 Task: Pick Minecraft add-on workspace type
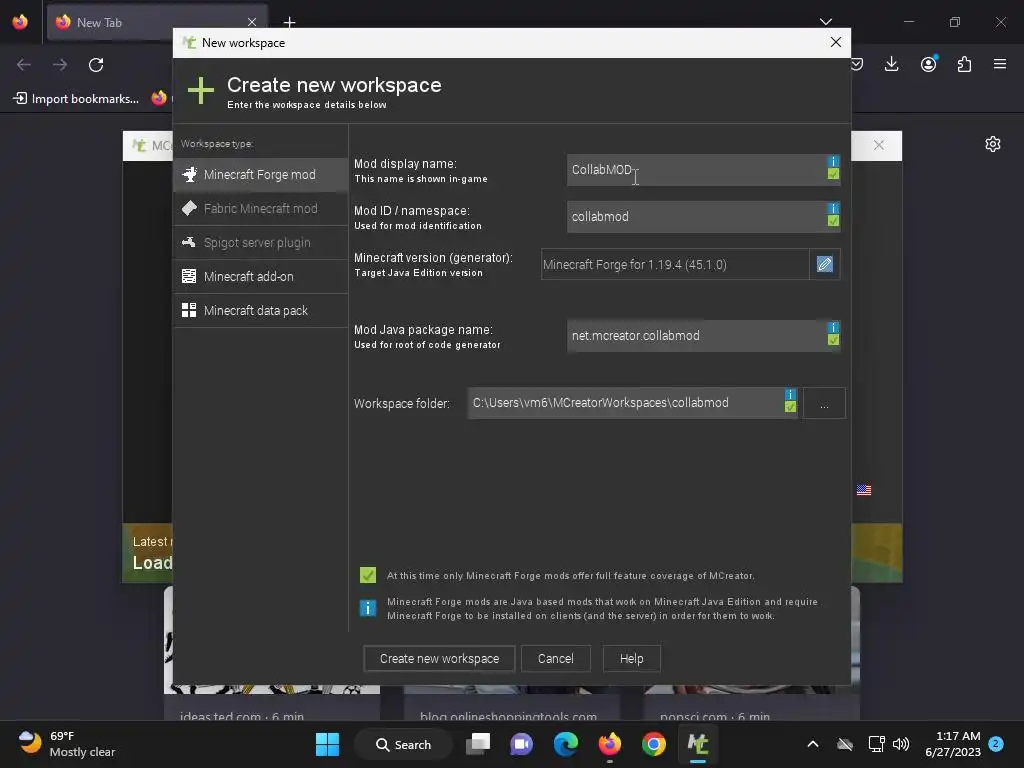click(261, 276)
